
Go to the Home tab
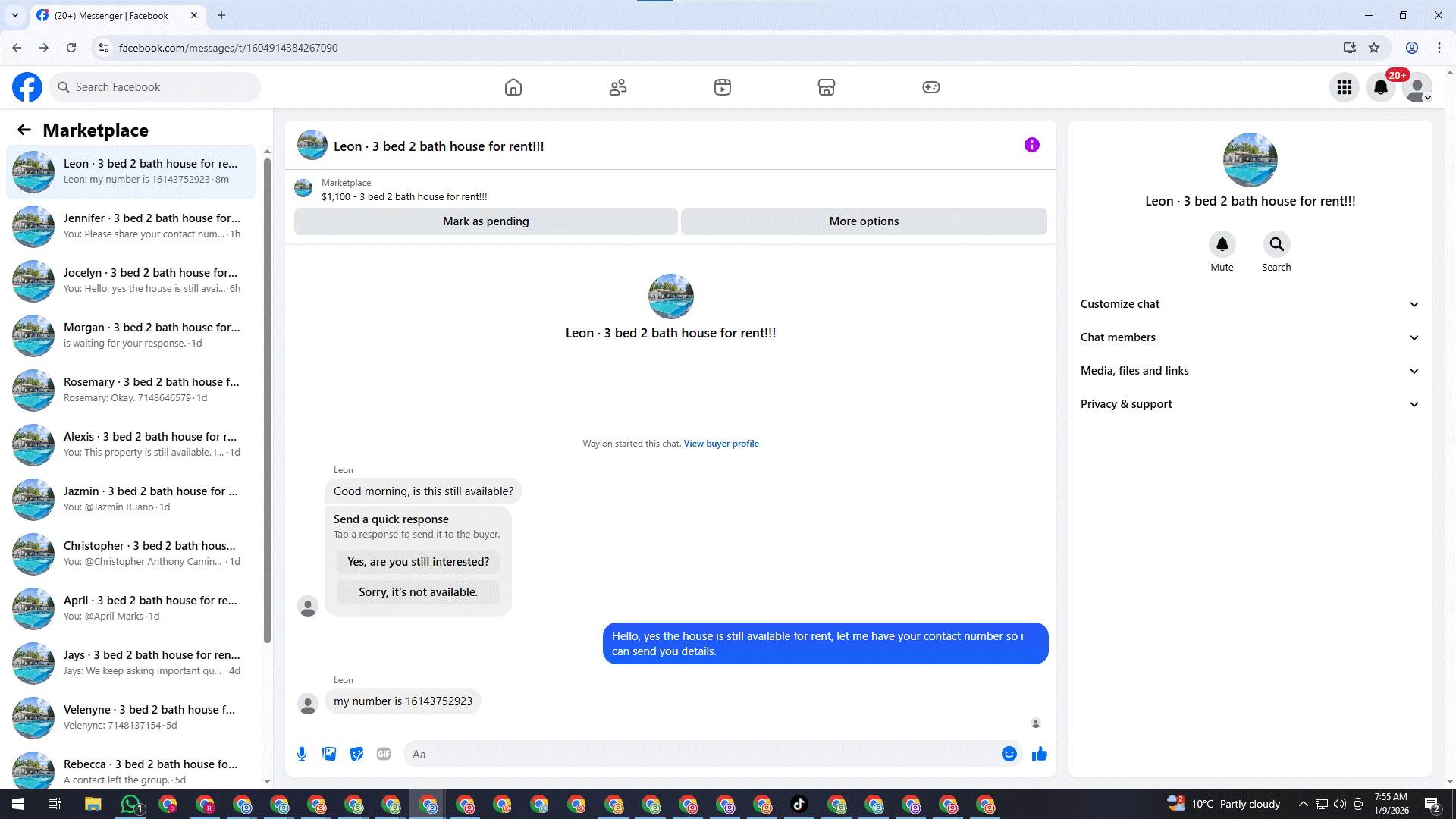[x=513, y=87]
